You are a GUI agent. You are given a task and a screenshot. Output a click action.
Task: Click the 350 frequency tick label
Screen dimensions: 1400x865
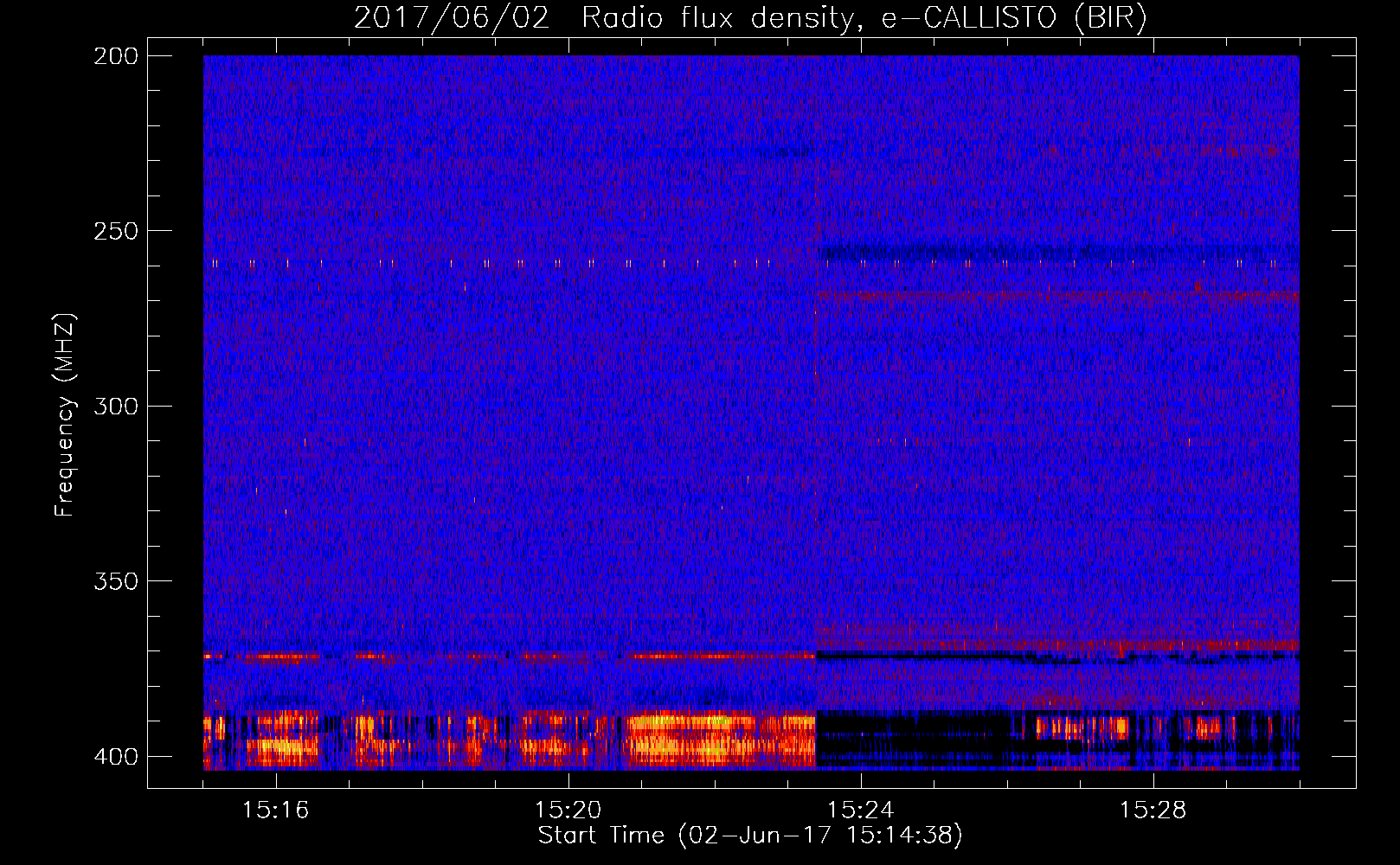point(115,581)
